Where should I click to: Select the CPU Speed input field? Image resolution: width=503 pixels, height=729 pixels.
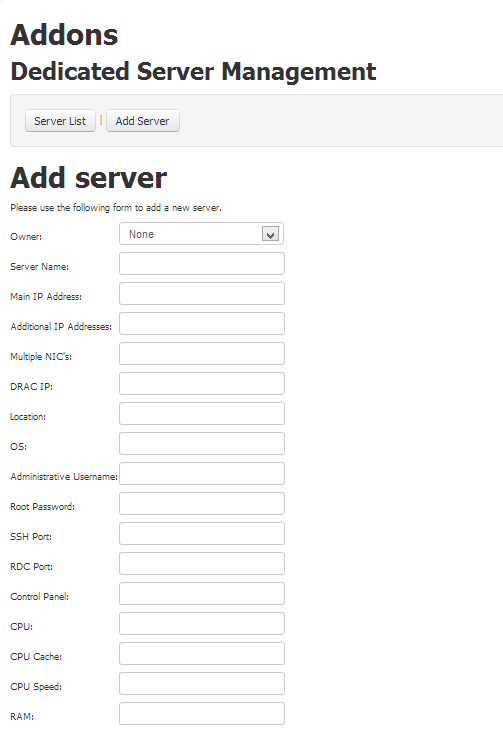202,683
